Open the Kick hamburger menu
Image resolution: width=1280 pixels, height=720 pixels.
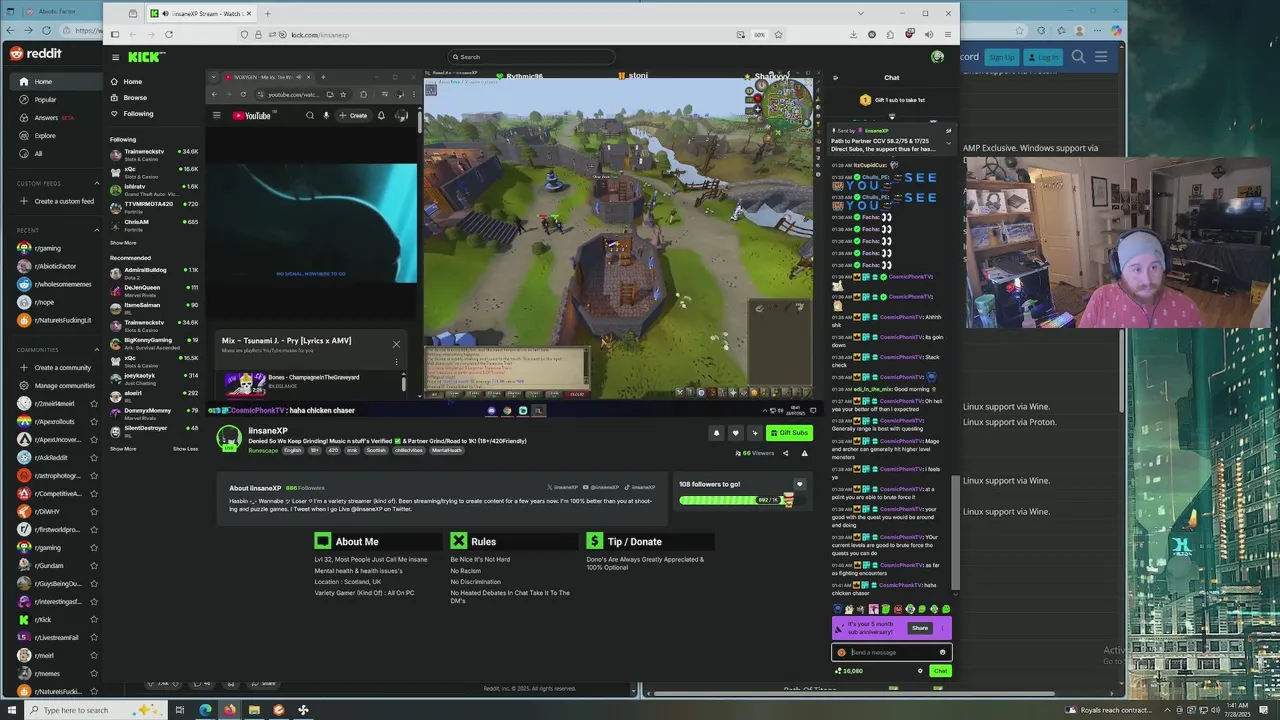point(116,58)
